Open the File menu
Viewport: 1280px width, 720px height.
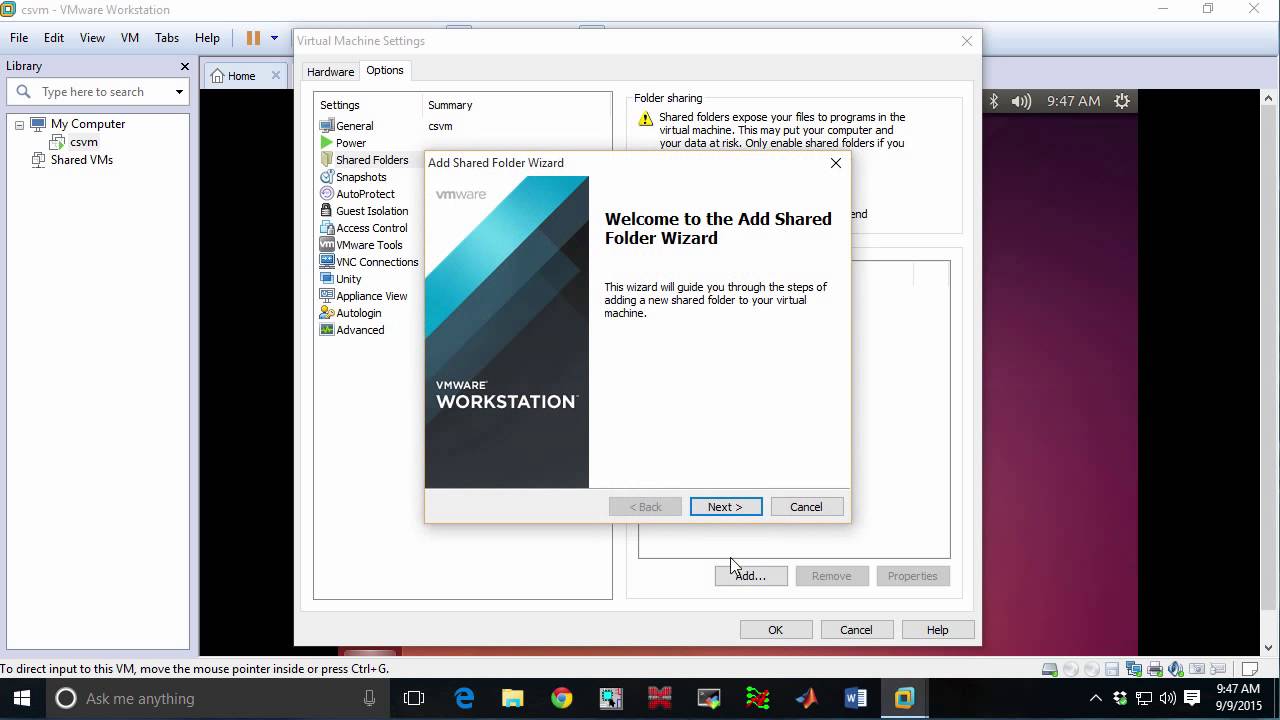pyautogui.click(x=19, y=38)
